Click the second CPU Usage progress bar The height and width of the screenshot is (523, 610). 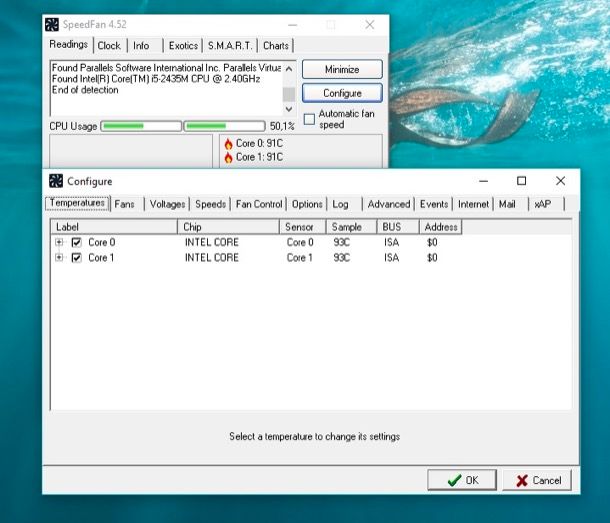coord(224,126)
